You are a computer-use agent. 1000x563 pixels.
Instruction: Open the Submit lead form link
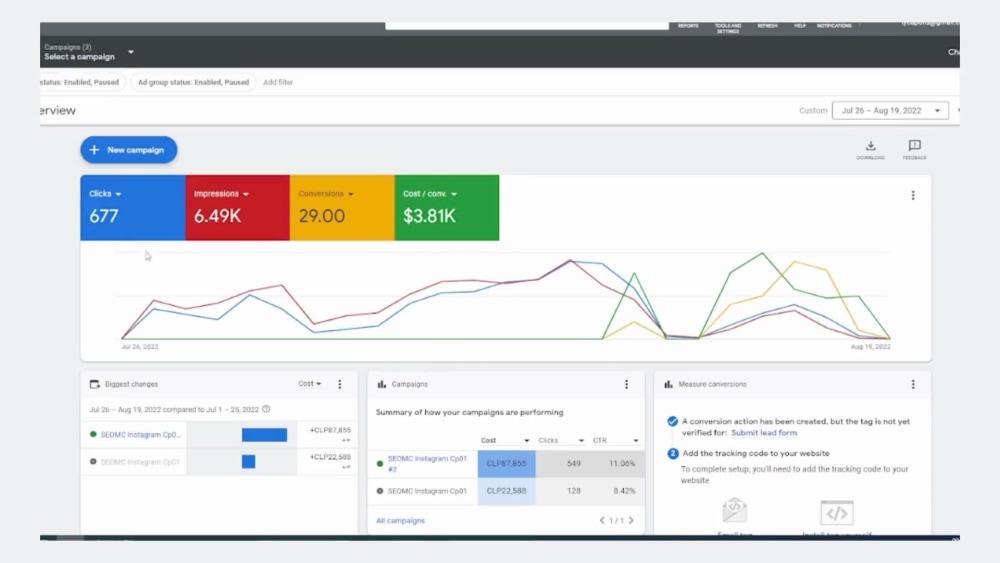tap(763, 433)
